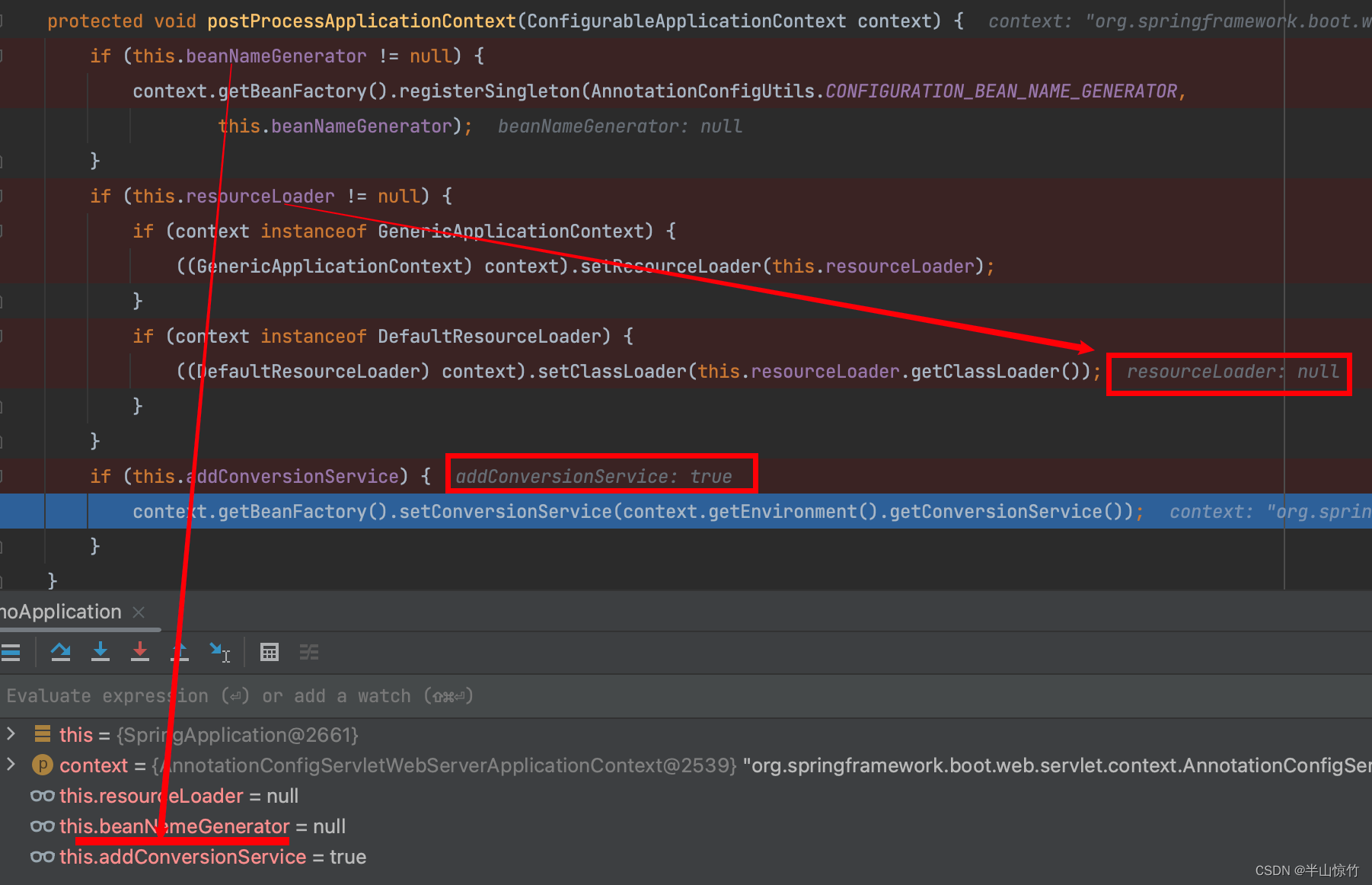
Task: Click DefaultResourceLoader in the instanceof check
Action: 490,337
